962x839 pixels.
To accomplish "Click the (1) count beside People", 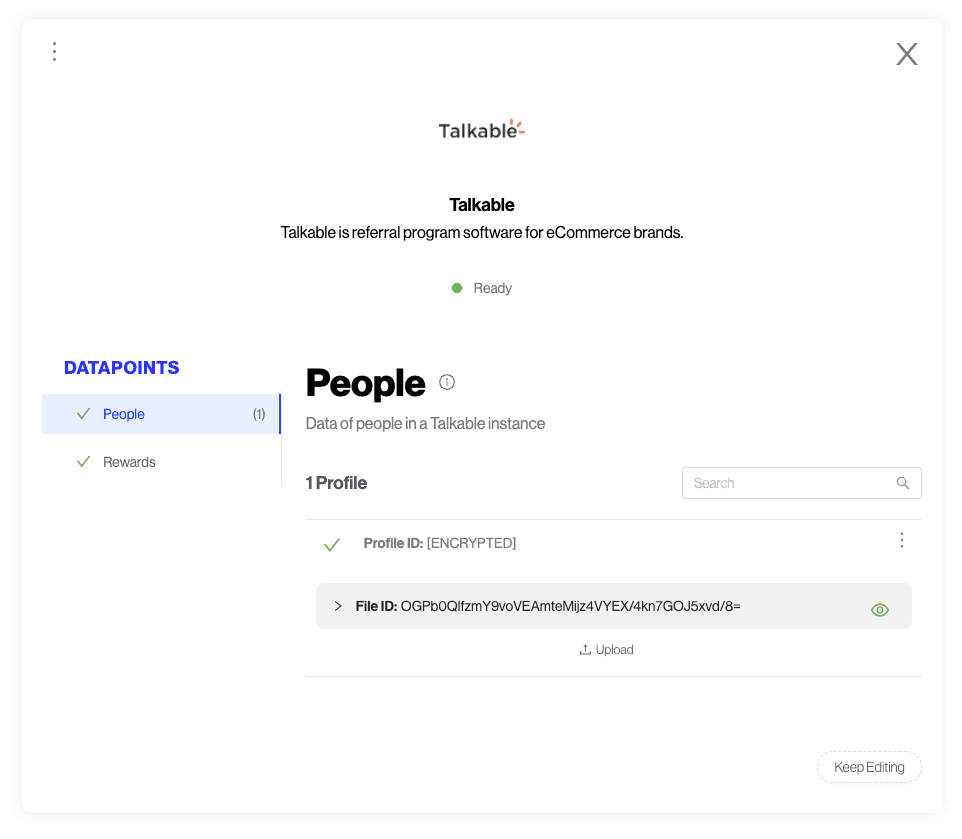I will (259, 414).
